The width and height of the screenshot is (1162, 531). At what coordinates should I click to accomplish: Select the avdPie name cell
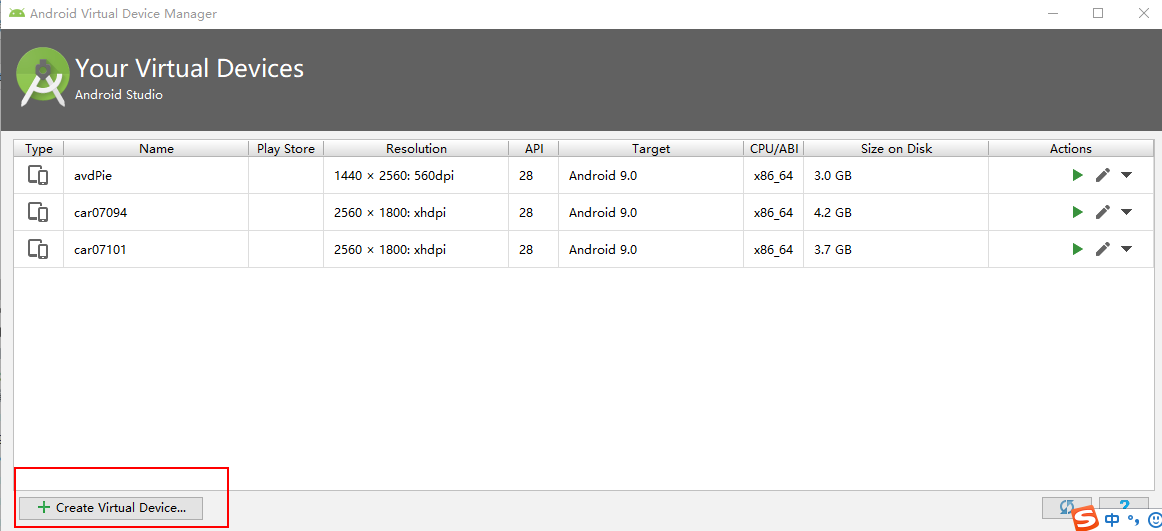pos(156,176)
